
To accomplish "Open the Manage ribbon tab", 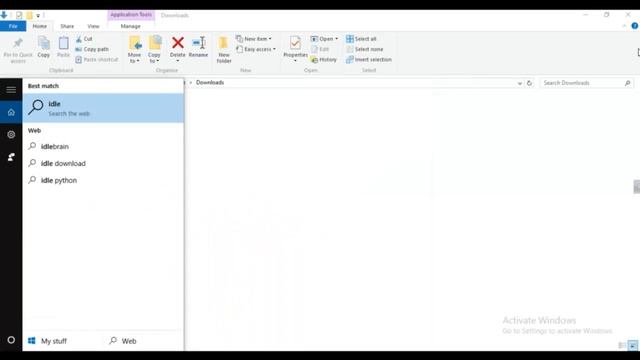I will tap(131, 26).
